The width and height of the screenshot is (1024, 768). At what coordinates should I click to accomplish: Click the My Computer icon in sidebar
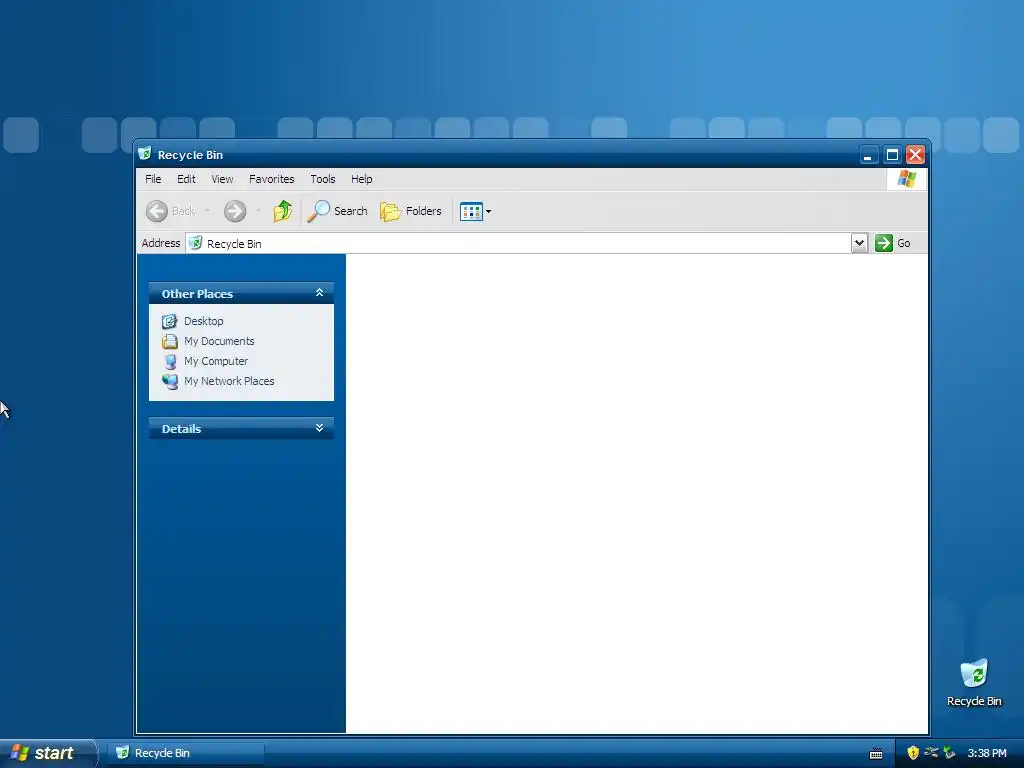pos(170,361)
